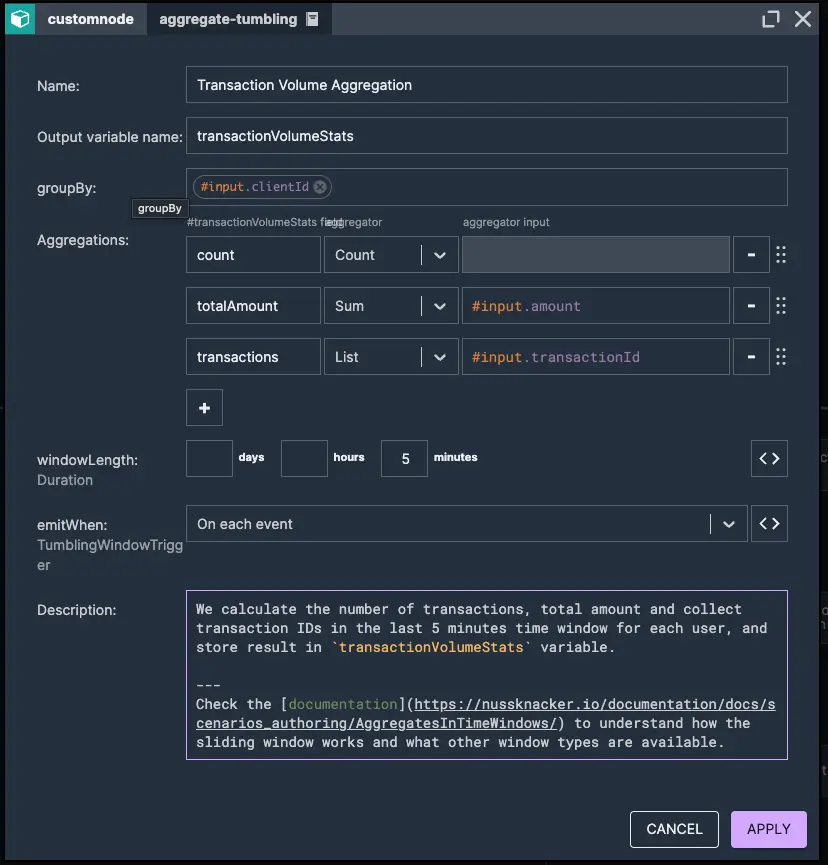Edit the 'count' field name input
828x865 pixels.
[x=253, y=255]
